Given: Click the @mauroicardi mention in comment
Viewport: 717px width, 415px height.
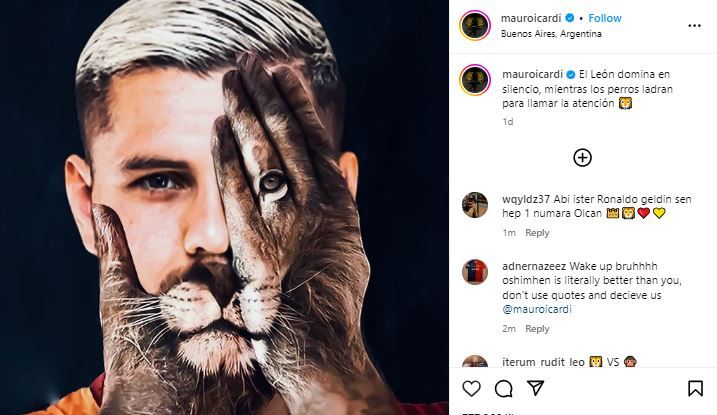Looking at the screenshot, I should pyautogui.click(x=535, y=309).
